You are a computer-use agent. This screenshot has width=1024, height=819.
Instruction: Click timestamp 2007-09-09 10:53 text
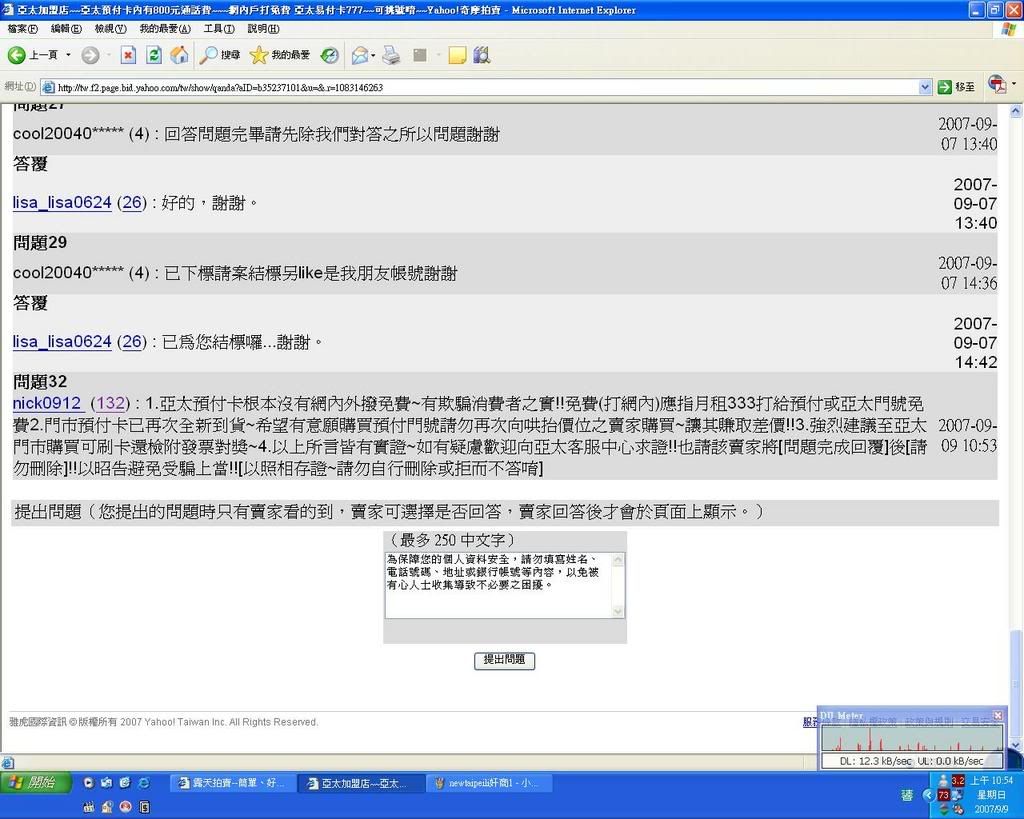968,436
